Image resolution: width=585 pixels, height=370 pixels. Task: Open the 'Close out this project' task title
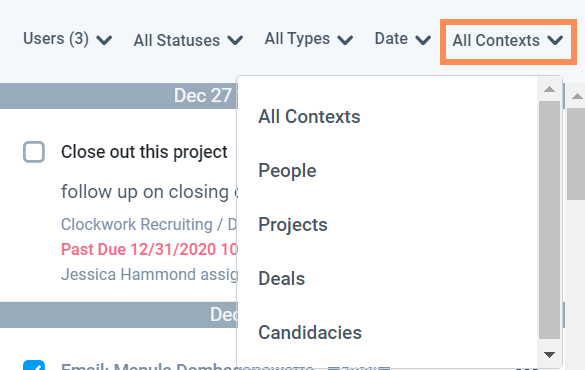[x=144, y=152]
